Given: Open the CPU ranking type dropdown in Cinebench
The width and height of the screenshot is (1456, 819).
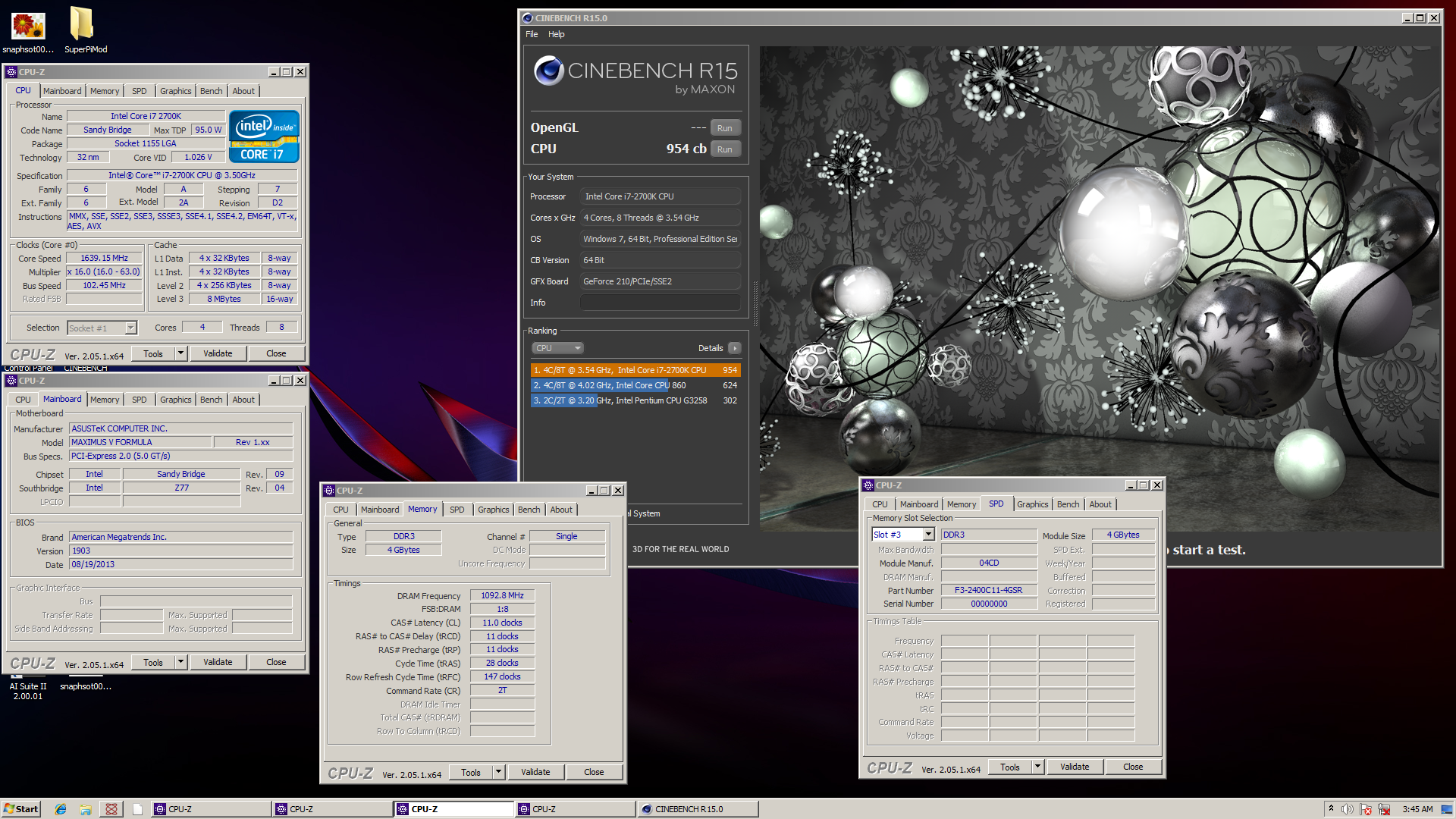Looking at the screenshot, I should click(557, 348).
